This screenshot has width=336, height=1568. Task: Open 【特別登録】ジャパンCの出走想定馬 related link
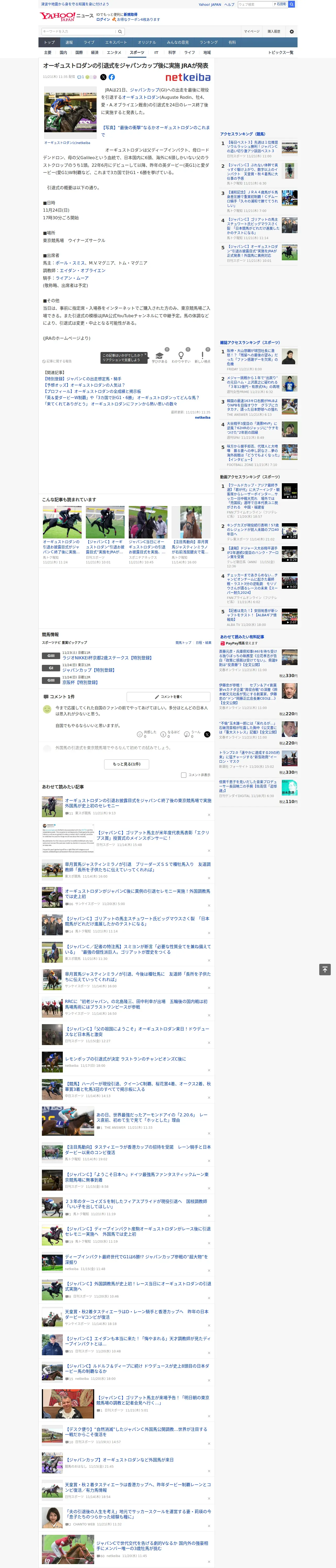[82, 379]
